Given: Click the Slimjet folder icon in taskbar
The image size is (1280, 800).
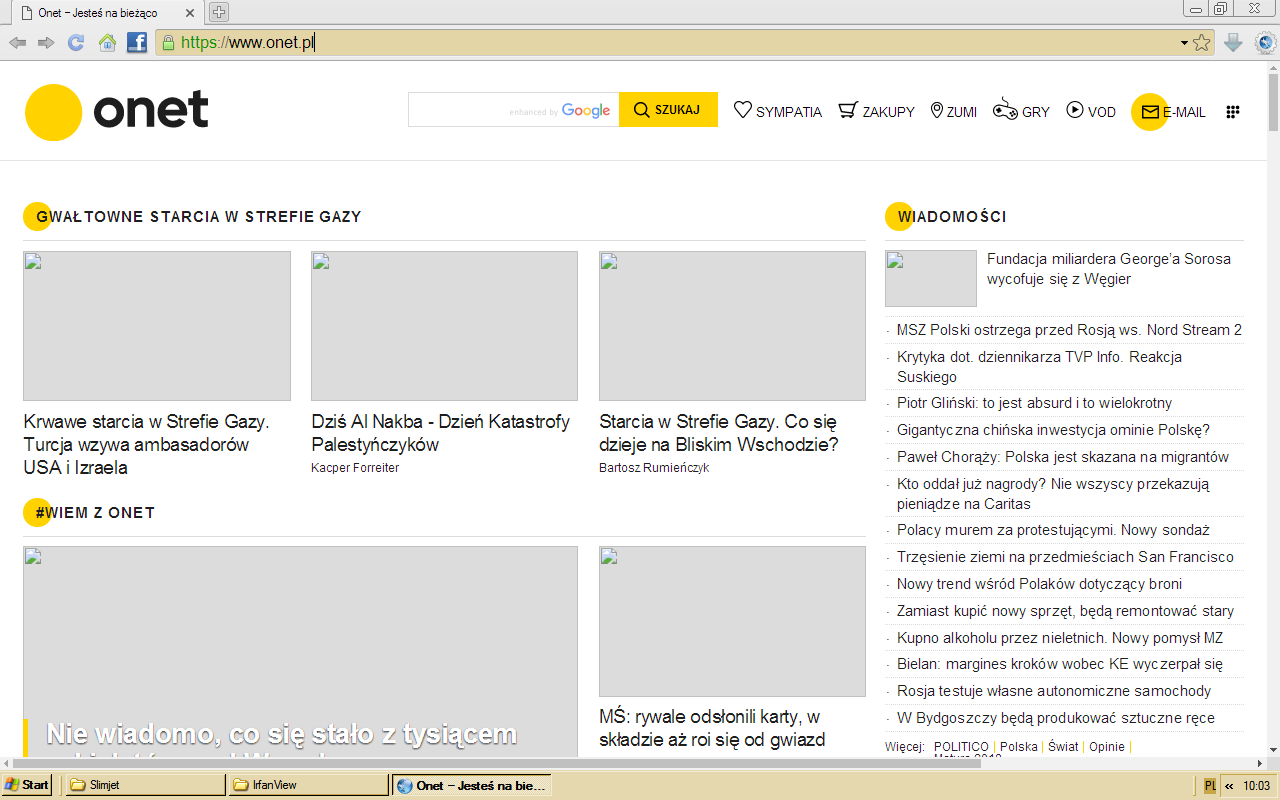Looking at the screenshot, I should pyautogui.click(x=77, y=785).
